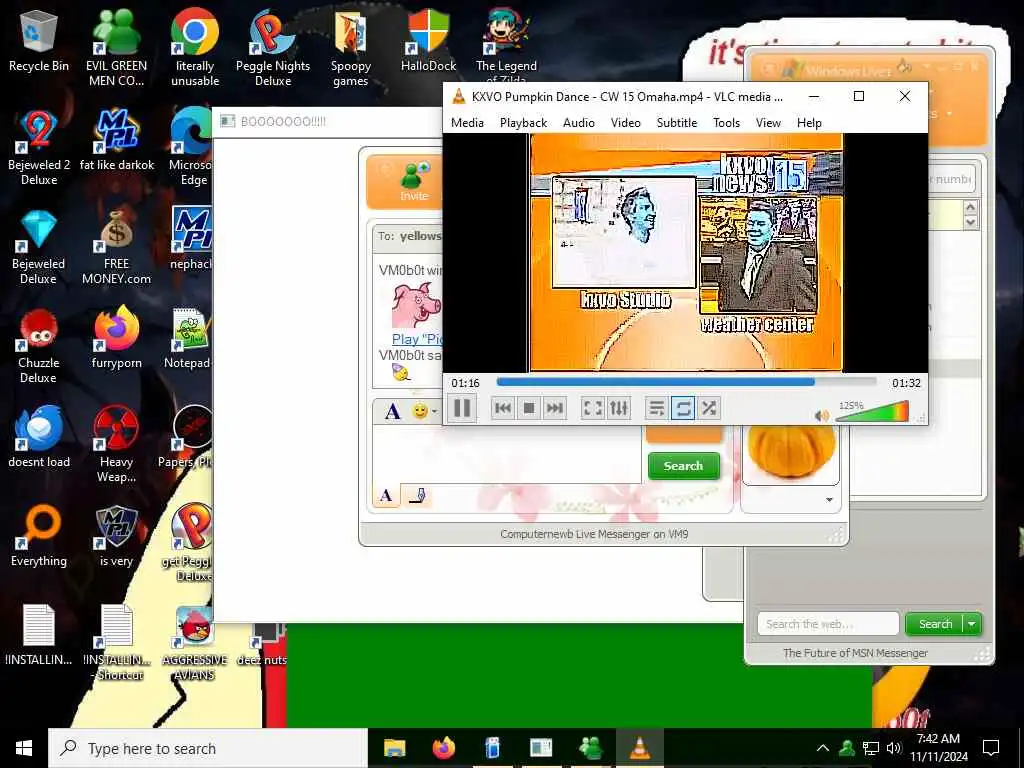The image size is (1024, 768).
Task: Select the Bejeweled Deluxe diamond icon
Action: [x=39, y=247]
